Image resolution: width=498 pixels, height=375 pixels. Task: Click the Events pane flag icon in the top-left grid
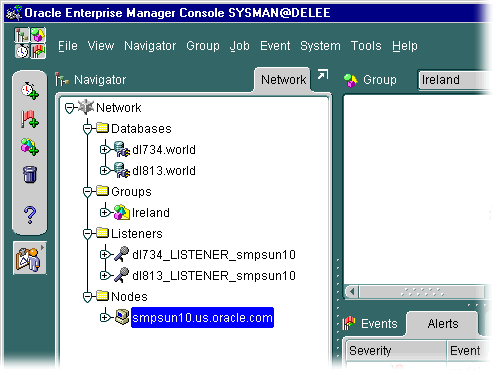pos(38,51)
